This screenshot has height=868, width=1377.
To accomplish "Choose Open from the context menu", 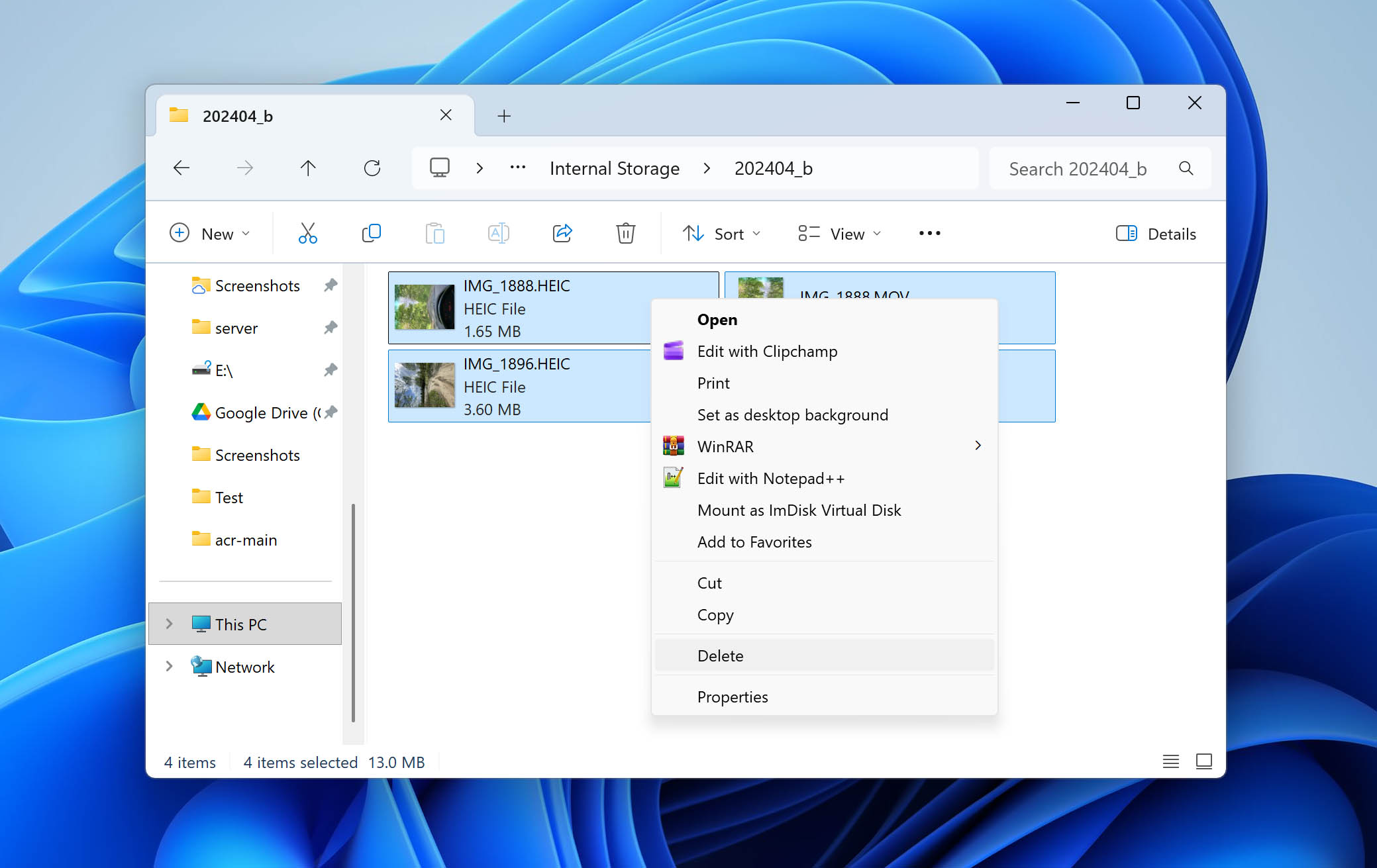I will click(x=824, y=320).
